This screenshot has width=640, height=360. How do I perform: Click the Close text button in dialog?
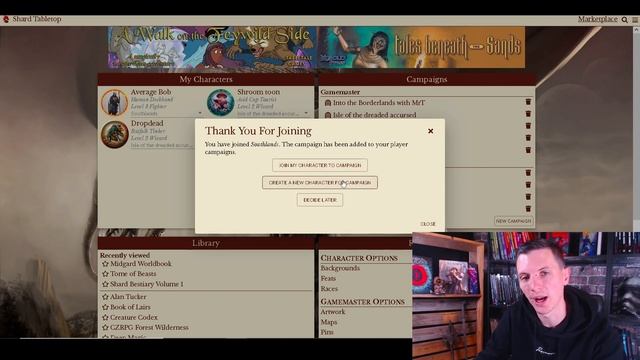point(428,224)
